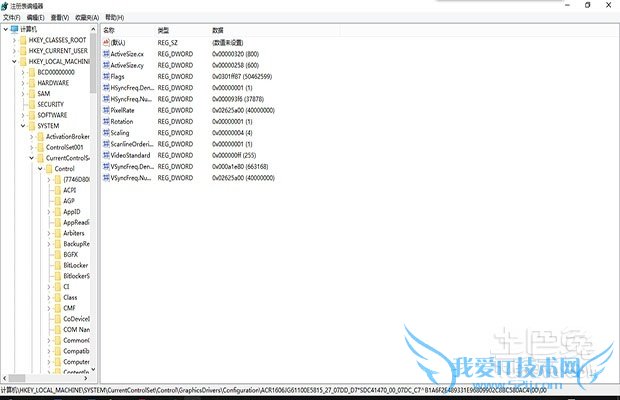Select the CMF folder icon
The height and width of the screenshot is (400, 620).
coord(58,308)
